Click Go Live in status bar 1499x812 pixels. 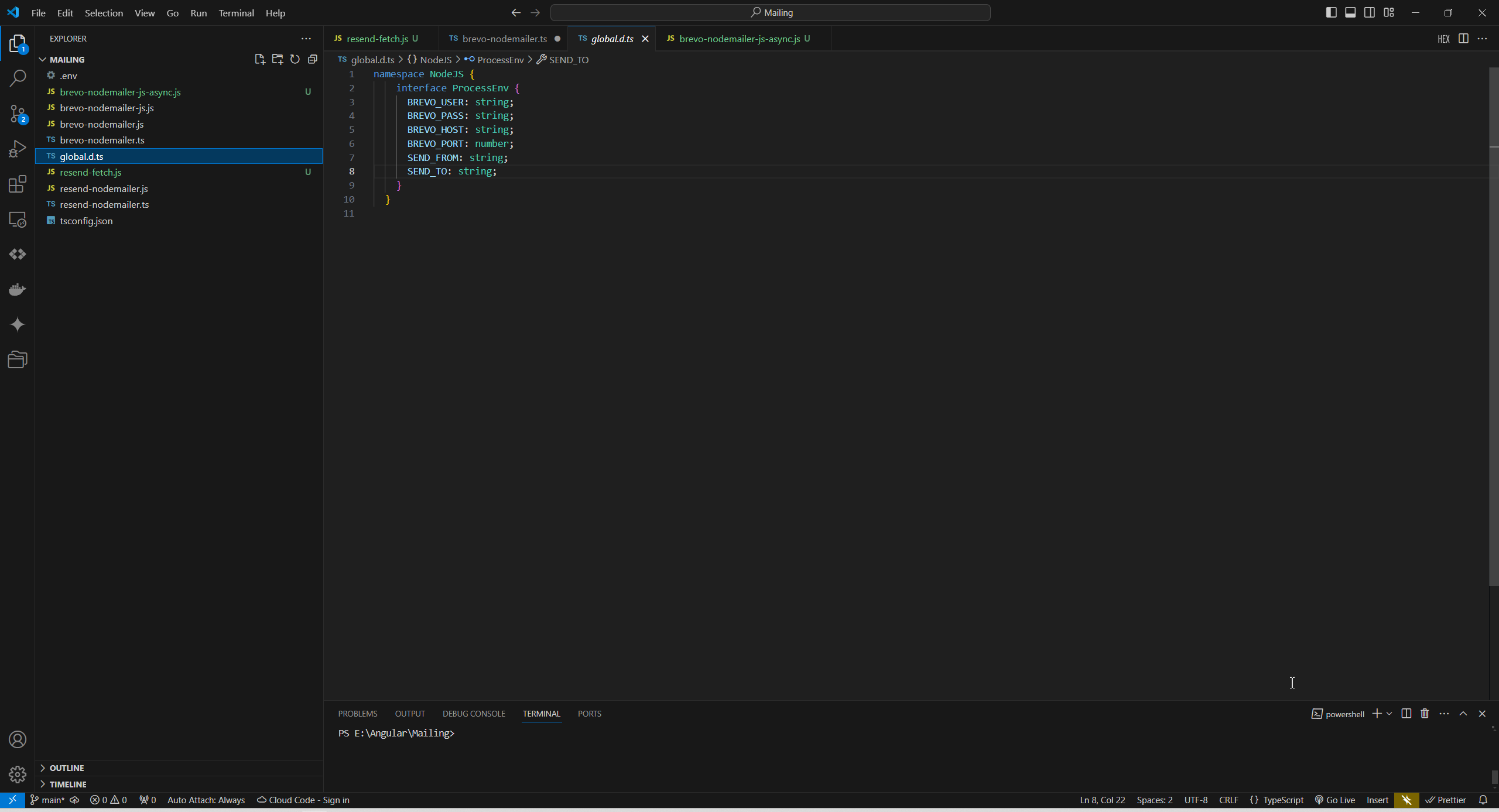(1335, 800)
